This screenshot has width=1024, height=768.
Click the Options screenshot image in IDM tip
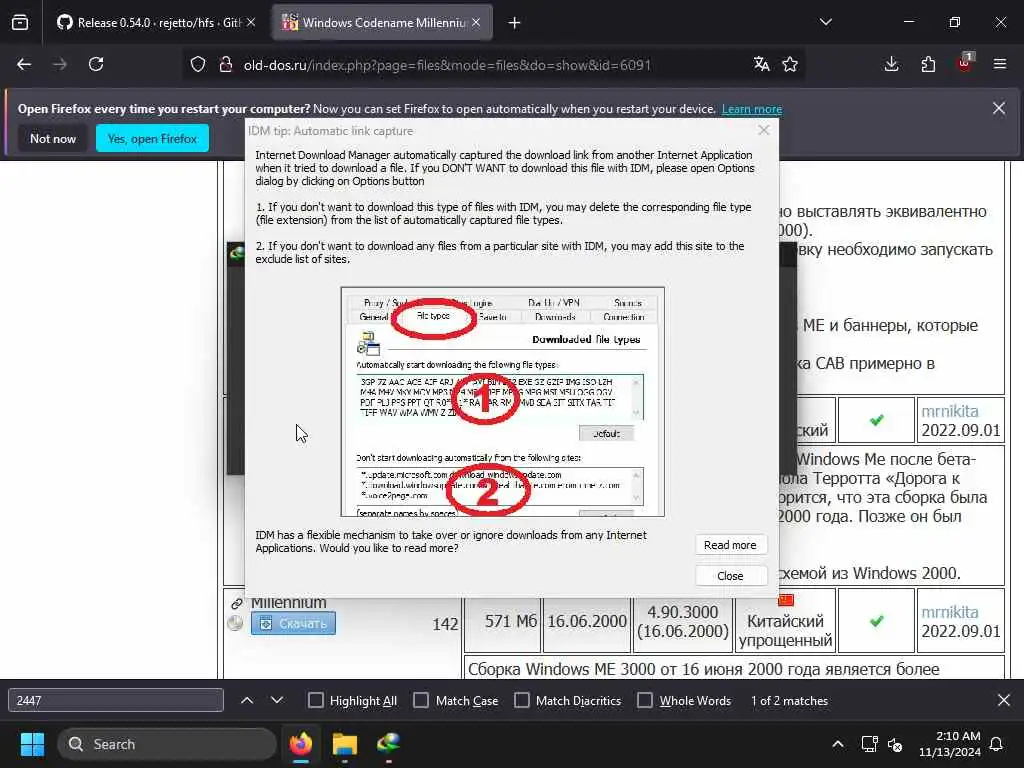pos(503,402)
